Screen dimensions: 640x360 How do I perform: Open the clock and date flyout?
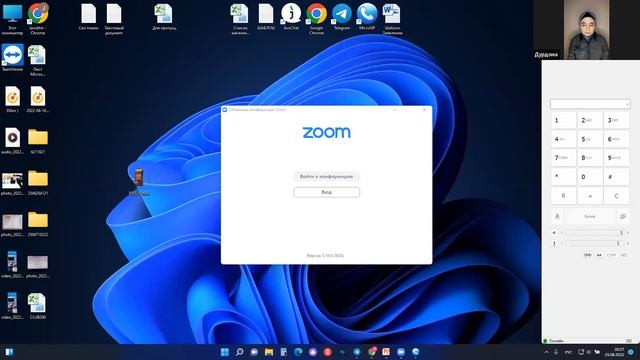[616, 352]
